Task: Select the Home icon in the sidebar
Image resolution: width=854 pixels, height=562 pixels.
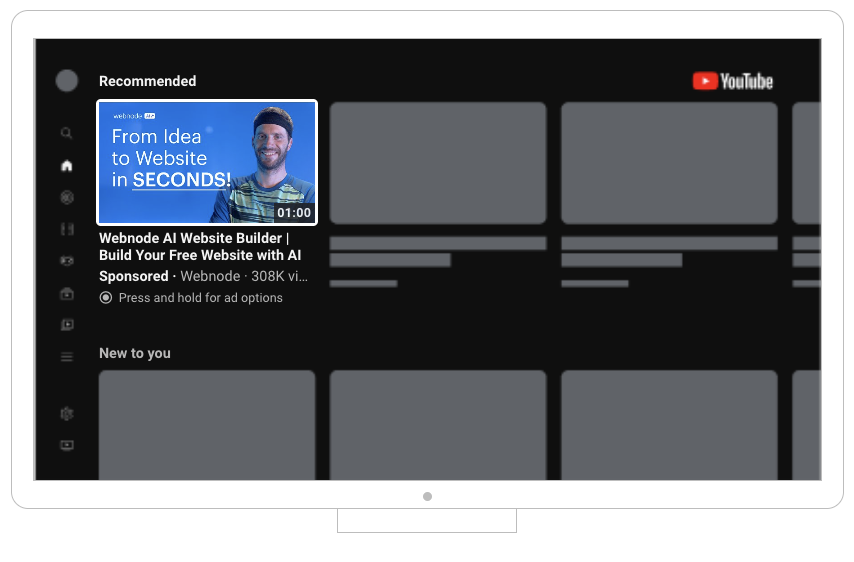Action: pos(66,166)
